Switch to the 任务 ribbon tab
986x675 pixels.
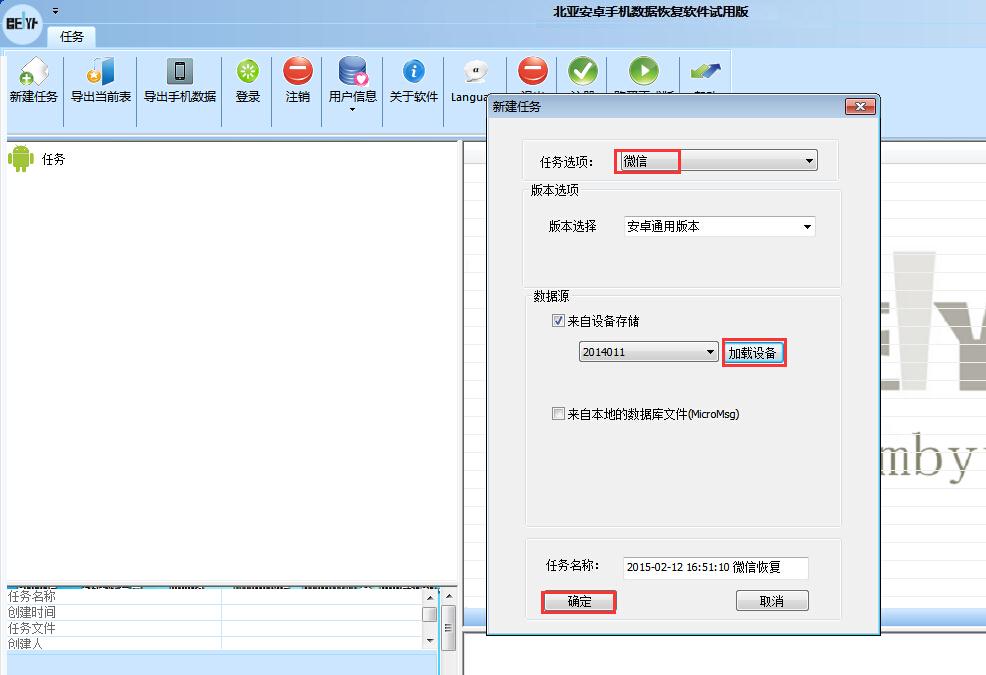[72, 36]
